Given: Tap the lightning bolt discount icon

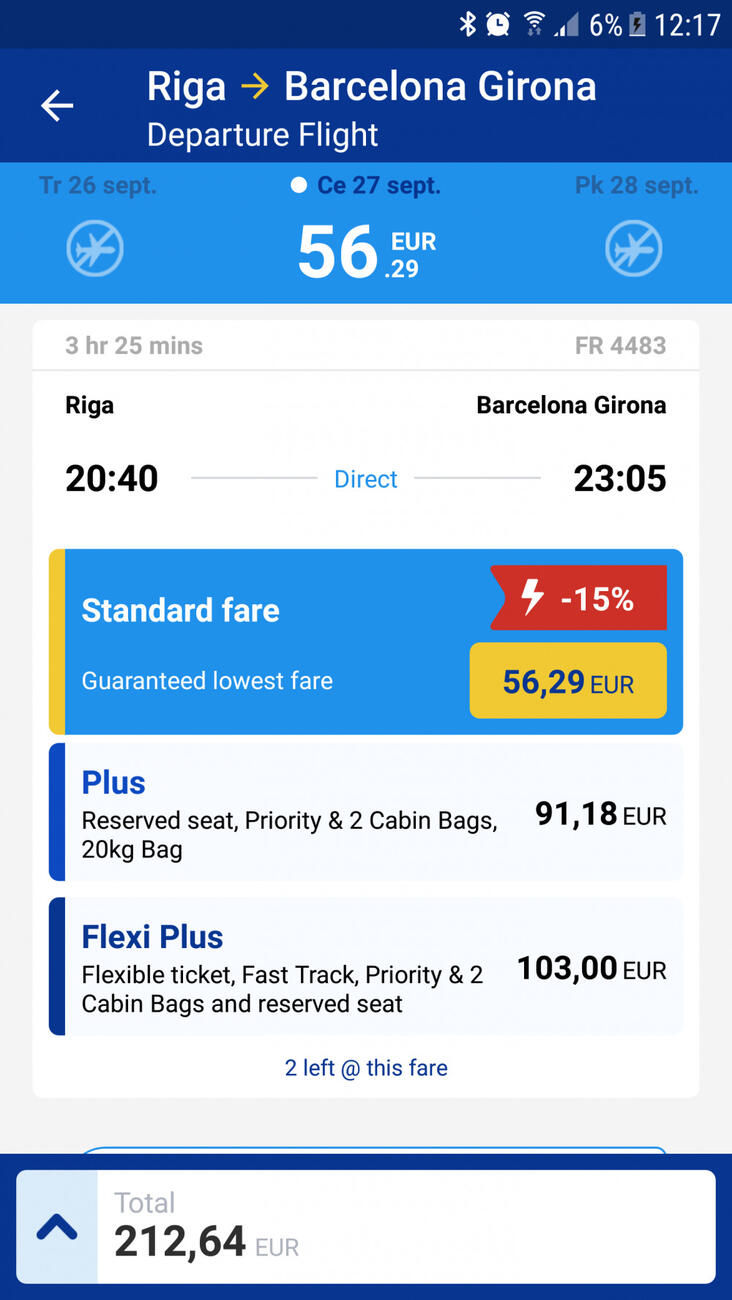Looking at the screenshot, I should click(532, 597).
